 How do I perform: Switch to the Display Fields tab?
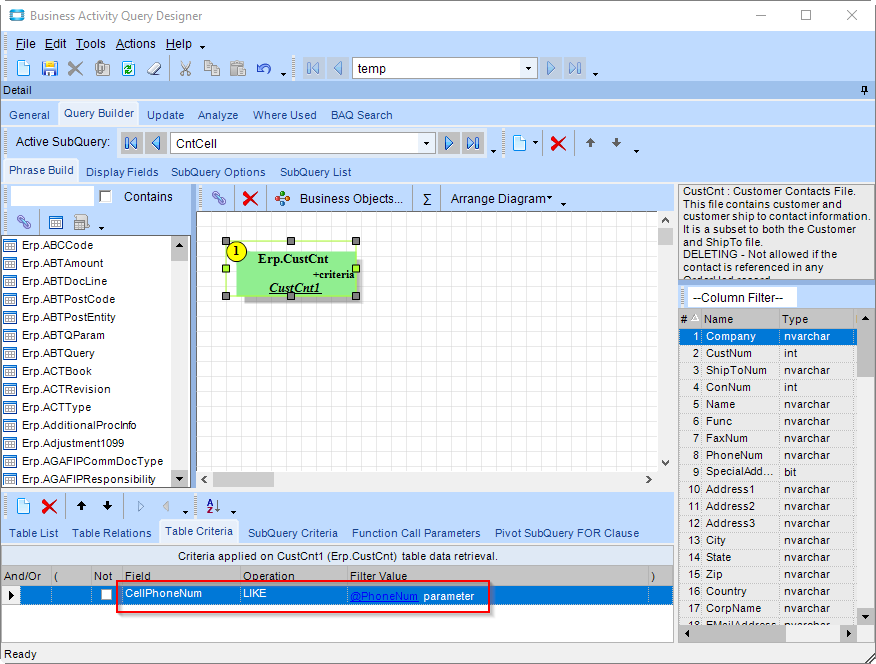pos(120,172)
